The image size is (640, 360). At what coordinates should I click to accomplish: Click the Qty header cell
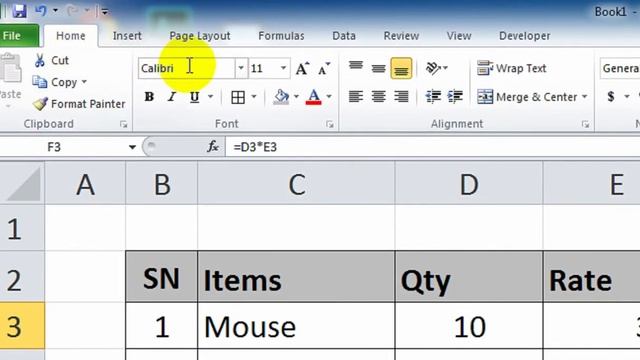click(469, 277)
